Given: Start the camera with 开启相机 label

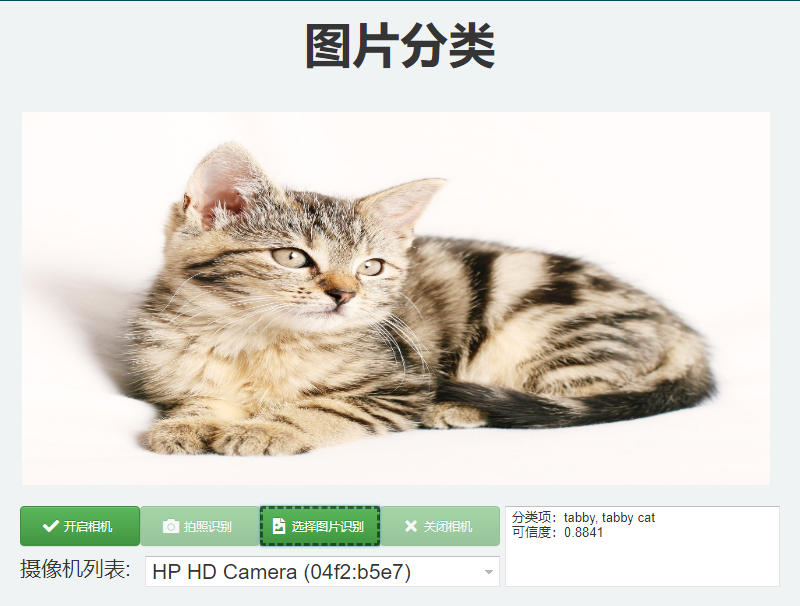Looking at the screenshot, I should point(88,526).
